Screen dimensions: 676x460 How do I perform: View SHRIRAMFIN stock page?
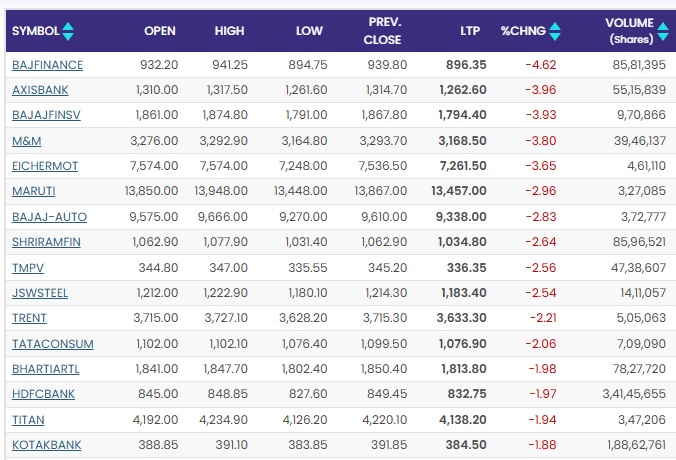(x=47, y=242)
